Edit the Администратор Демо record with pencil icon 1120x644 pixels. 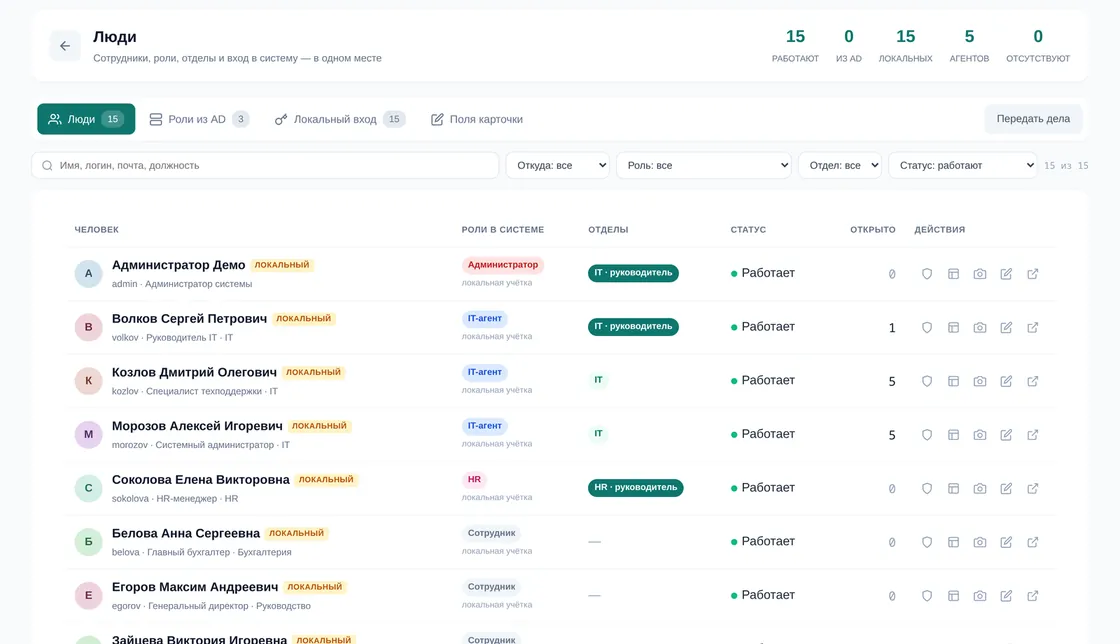click(1006, 273)
